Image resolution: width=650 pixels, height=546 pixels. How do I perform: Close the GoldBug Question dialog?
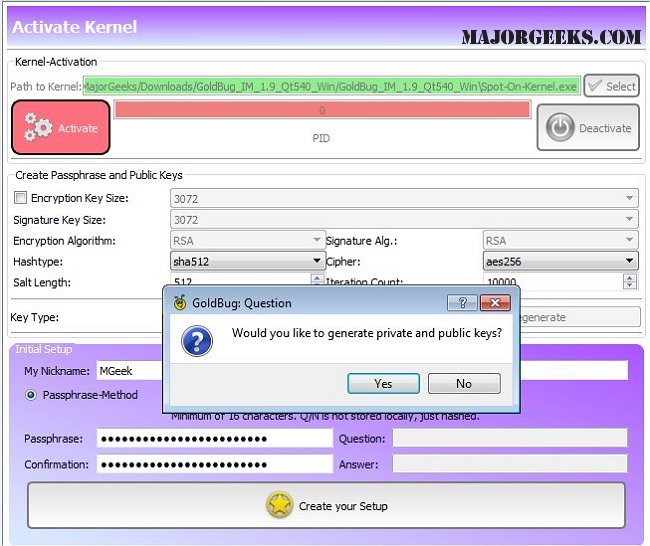pos(495,303)
